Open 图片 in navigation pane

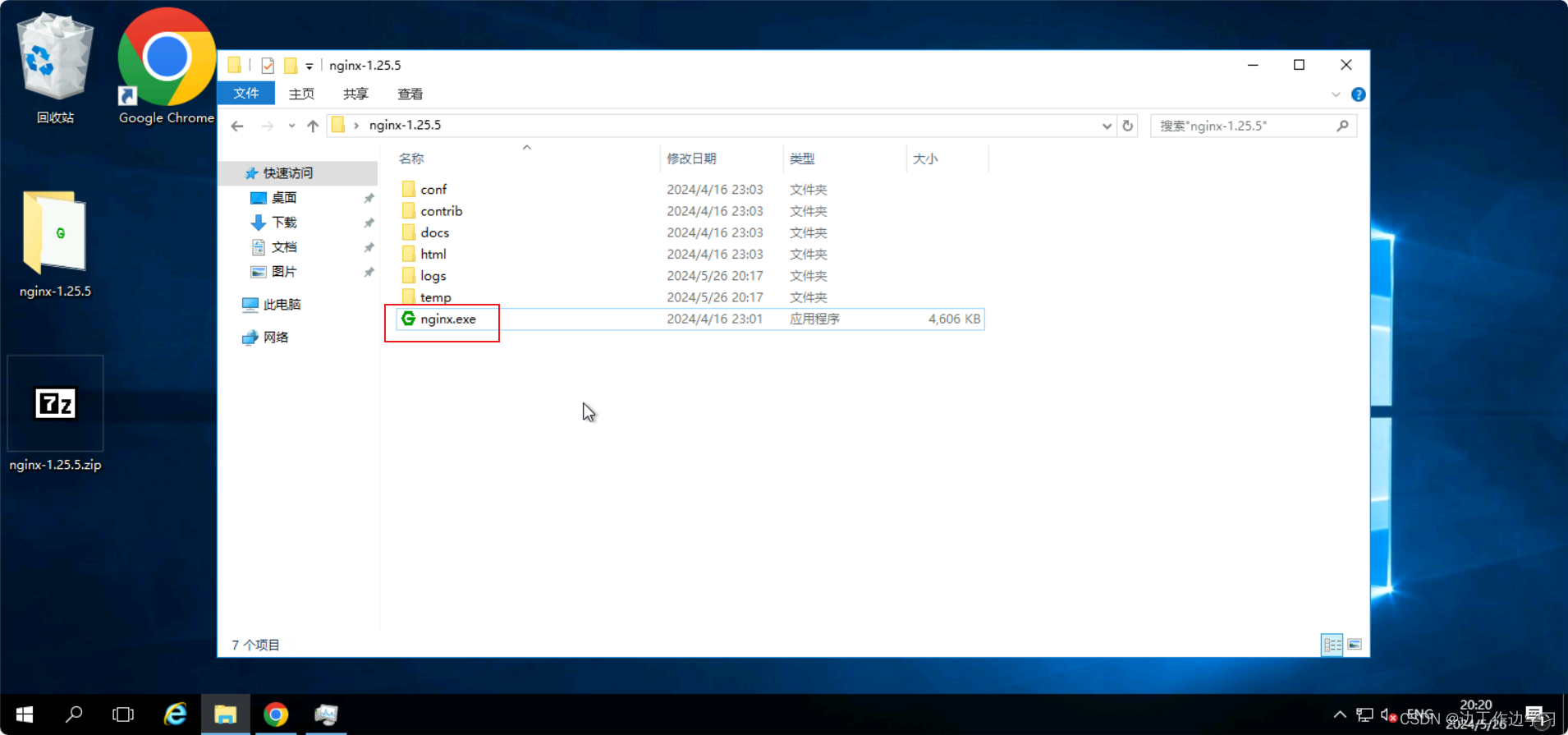284,272
